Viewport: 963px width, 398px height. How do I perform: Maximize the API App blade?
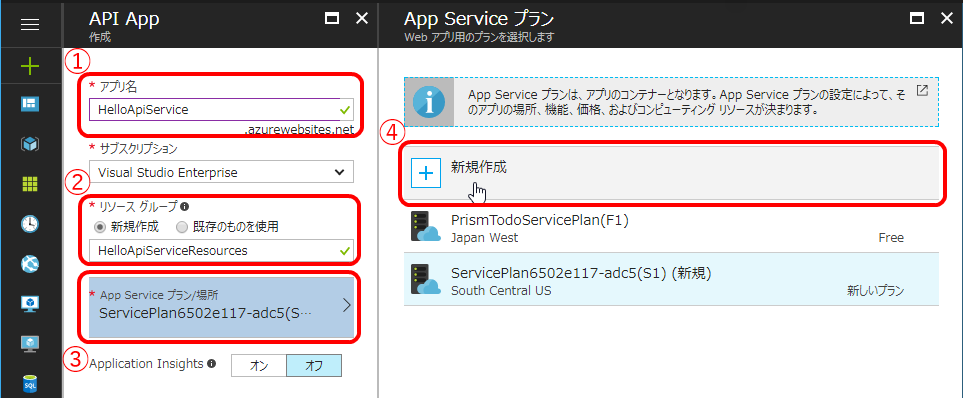click(332, 18)
